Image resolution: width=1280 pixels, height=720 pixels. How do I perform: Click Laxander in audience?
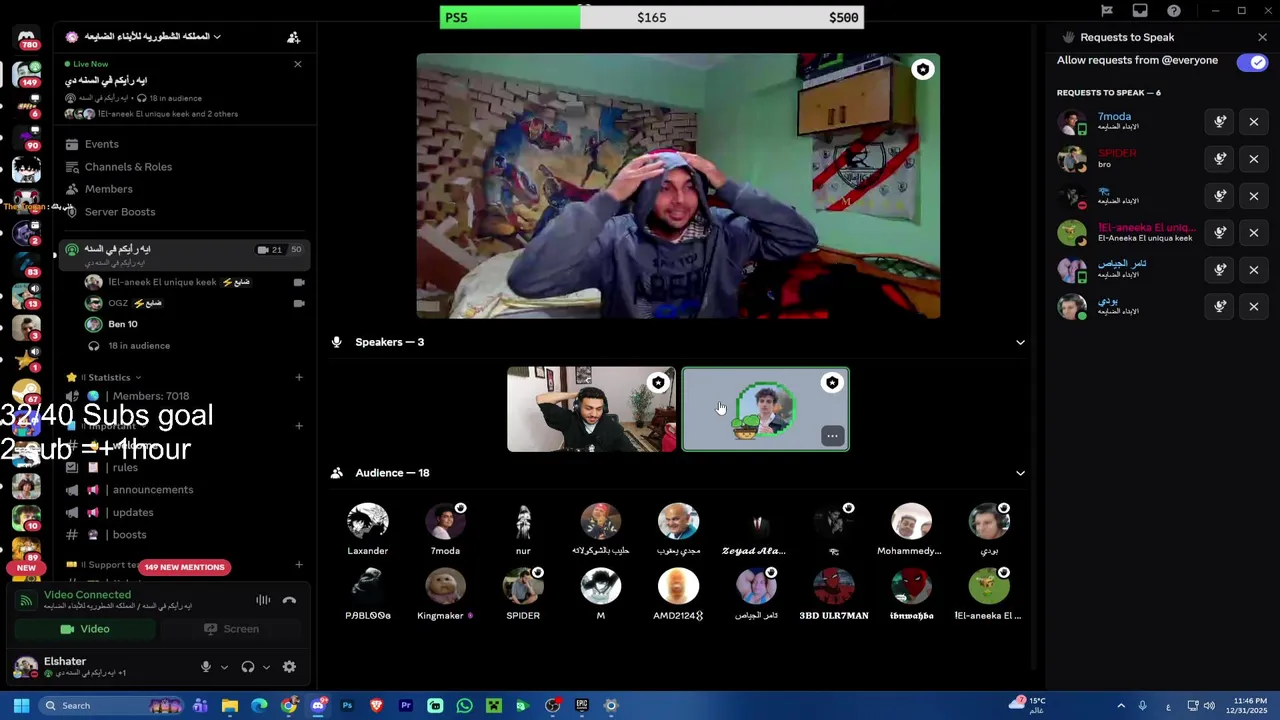point(367,530)
